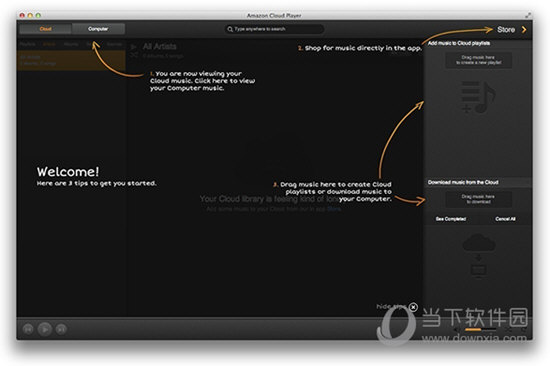
Task: Click the yellow minimize window button
Action: pos(30,15)
